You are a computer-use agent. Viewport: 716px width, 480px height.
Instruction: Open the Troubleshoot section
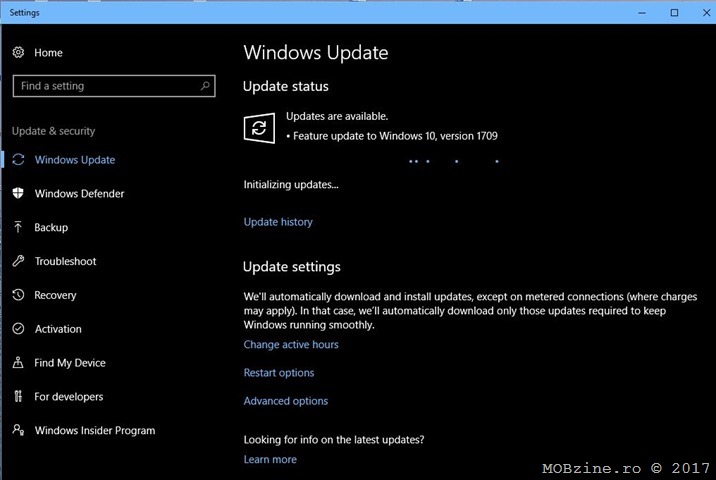click(65, 261)
